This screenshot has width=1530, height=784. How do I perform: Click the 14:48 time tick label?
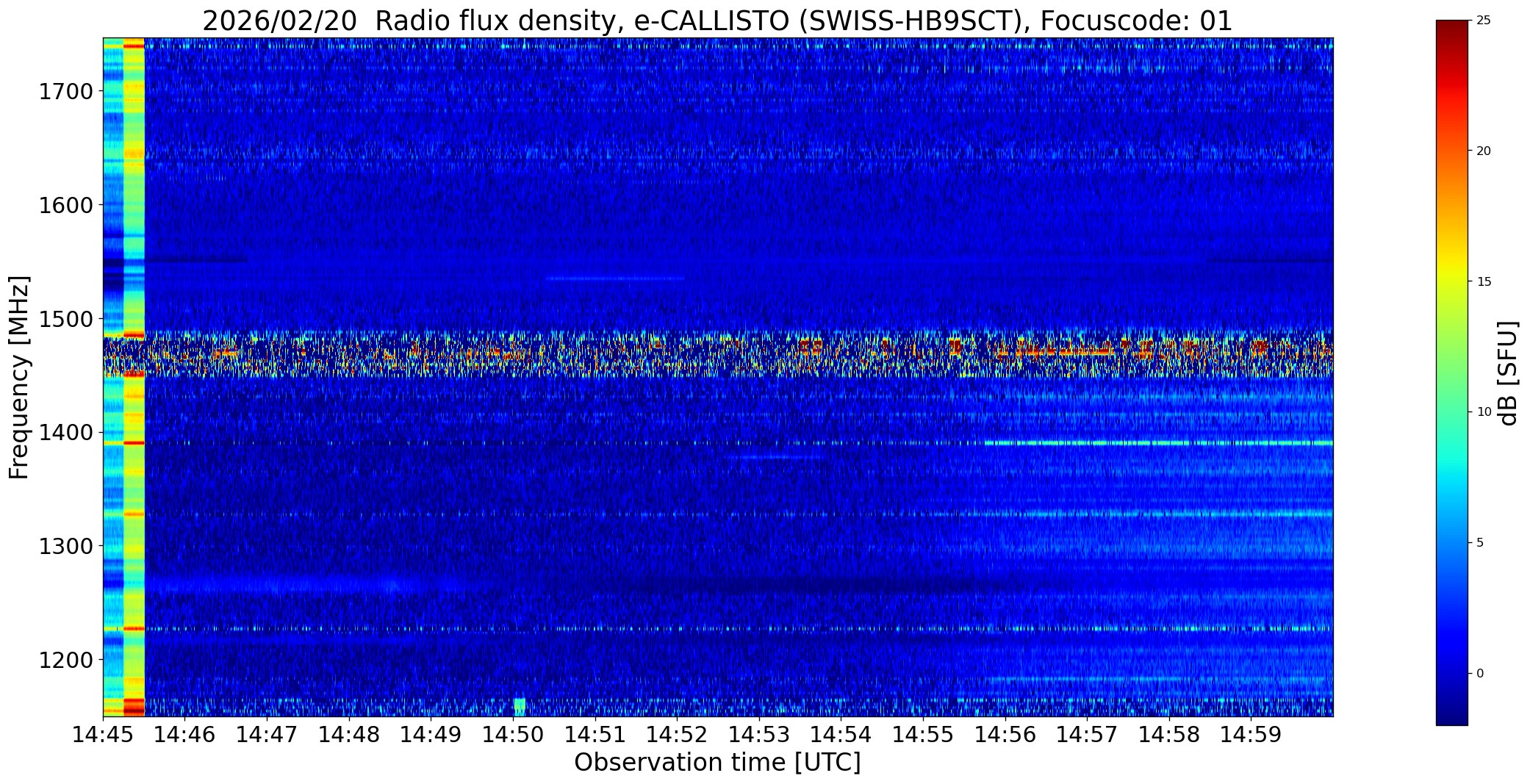pos(349,734)
